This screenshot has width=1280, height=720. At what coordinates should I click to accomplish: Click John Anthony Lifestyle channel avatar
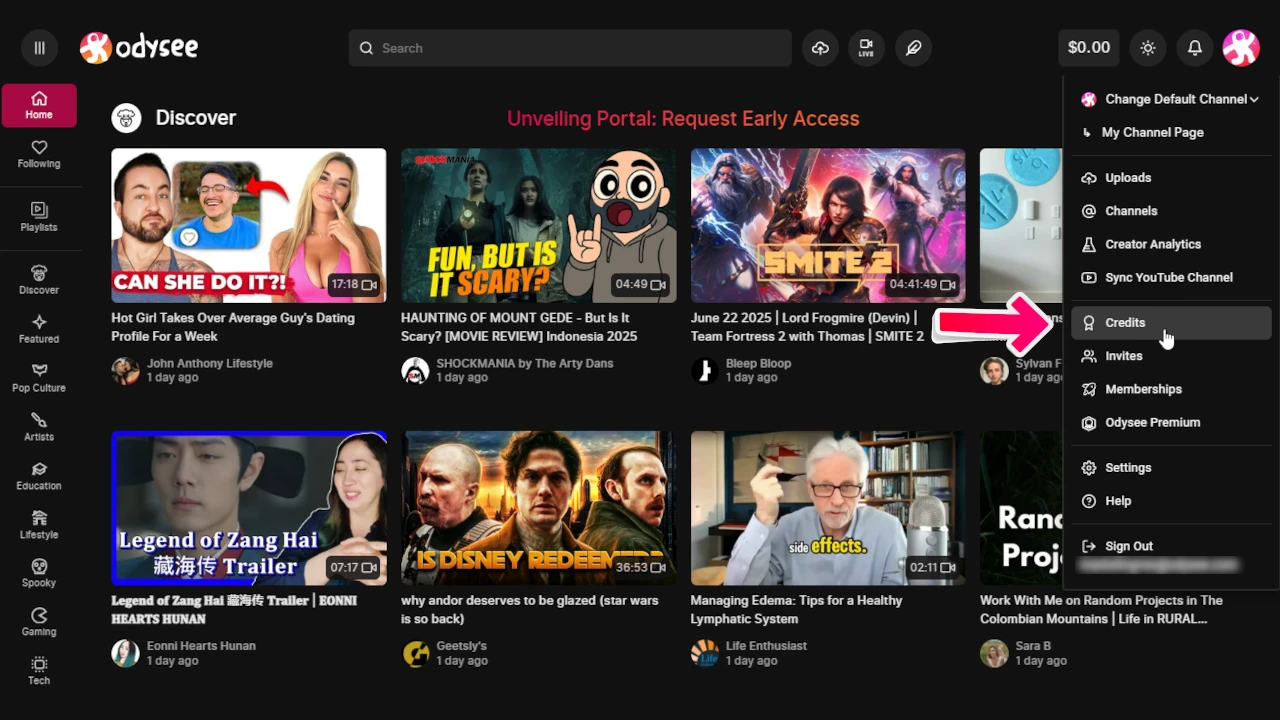(125, 371)
